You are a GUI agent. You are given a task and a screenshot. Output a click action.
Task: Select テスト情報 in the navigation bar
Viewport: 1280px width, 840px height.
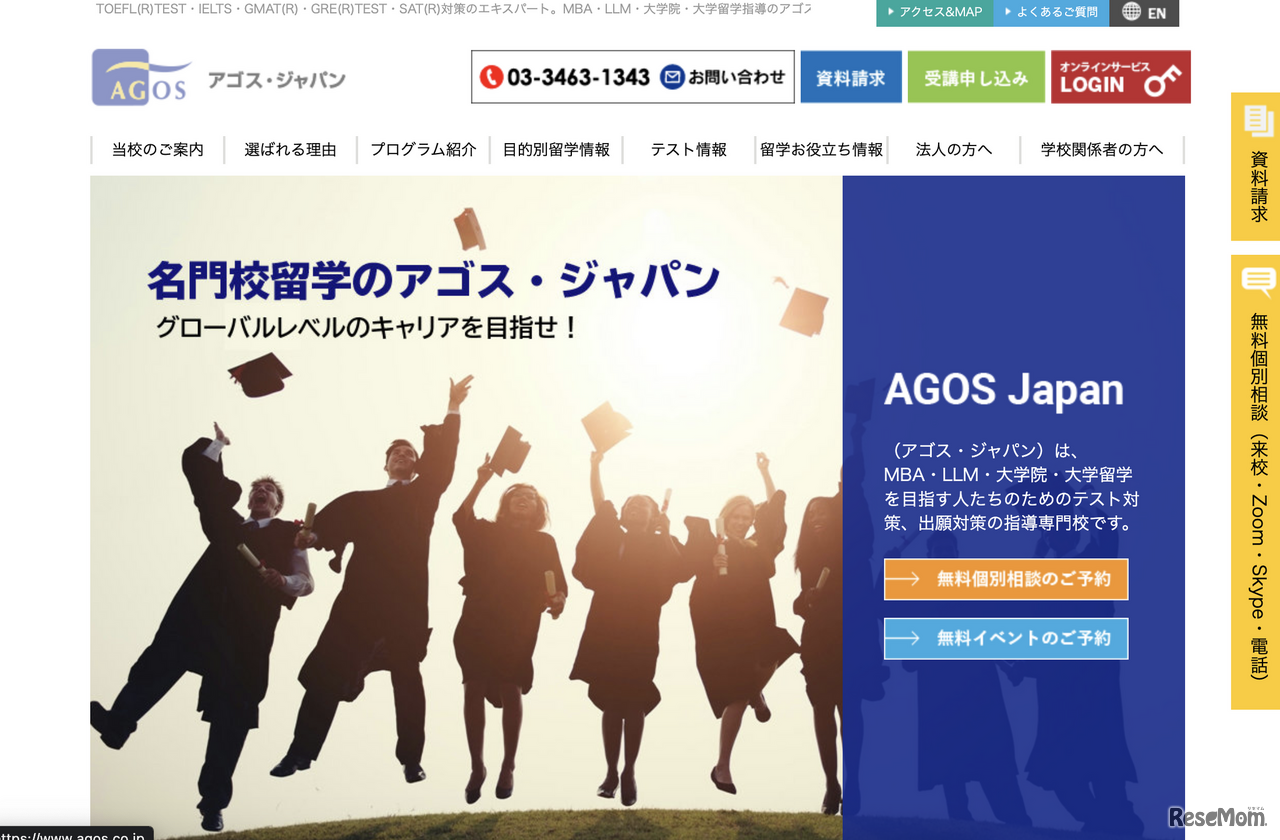[x=688, y=149]
